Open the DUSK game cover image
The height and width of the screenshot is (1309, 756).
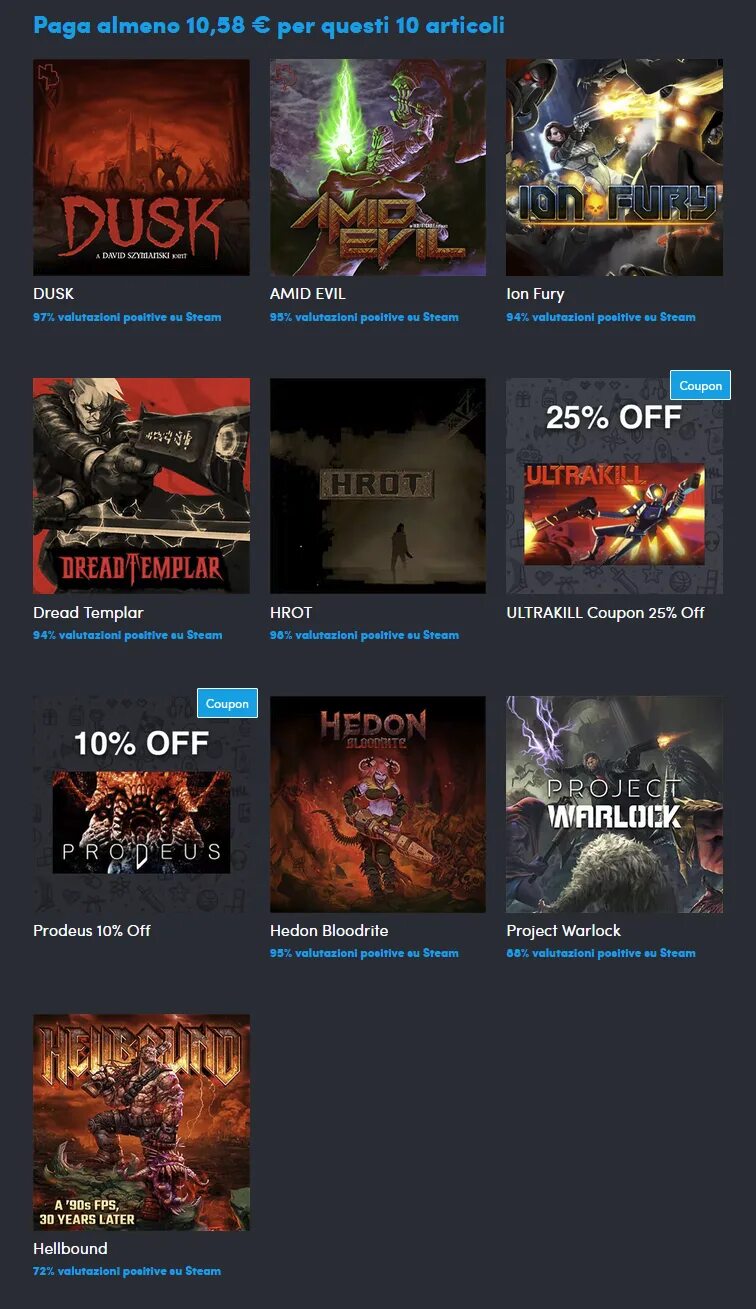(x=141, y=167)
